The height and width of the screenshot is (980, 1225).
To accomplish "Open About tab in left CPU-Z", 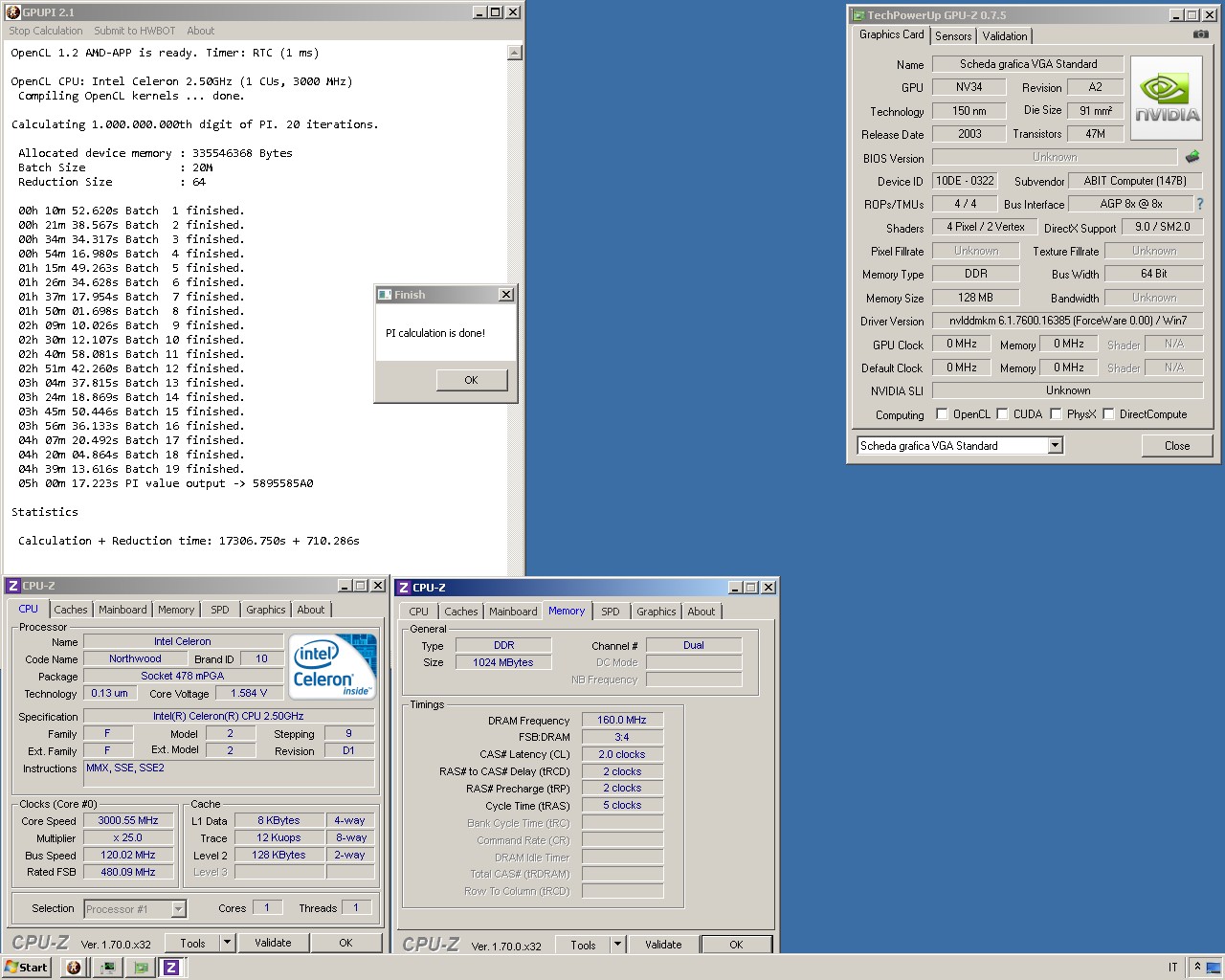I will pos(311,610).
